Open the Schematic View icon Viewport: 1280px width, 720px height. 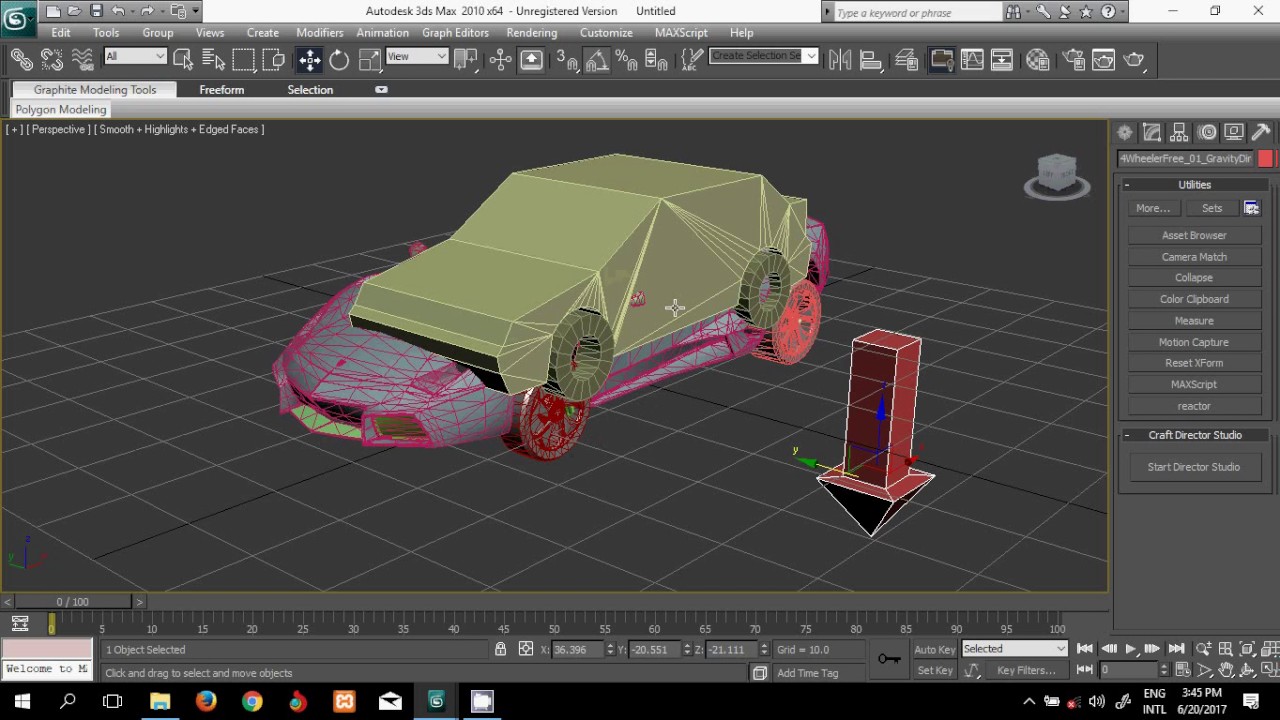1002,60
